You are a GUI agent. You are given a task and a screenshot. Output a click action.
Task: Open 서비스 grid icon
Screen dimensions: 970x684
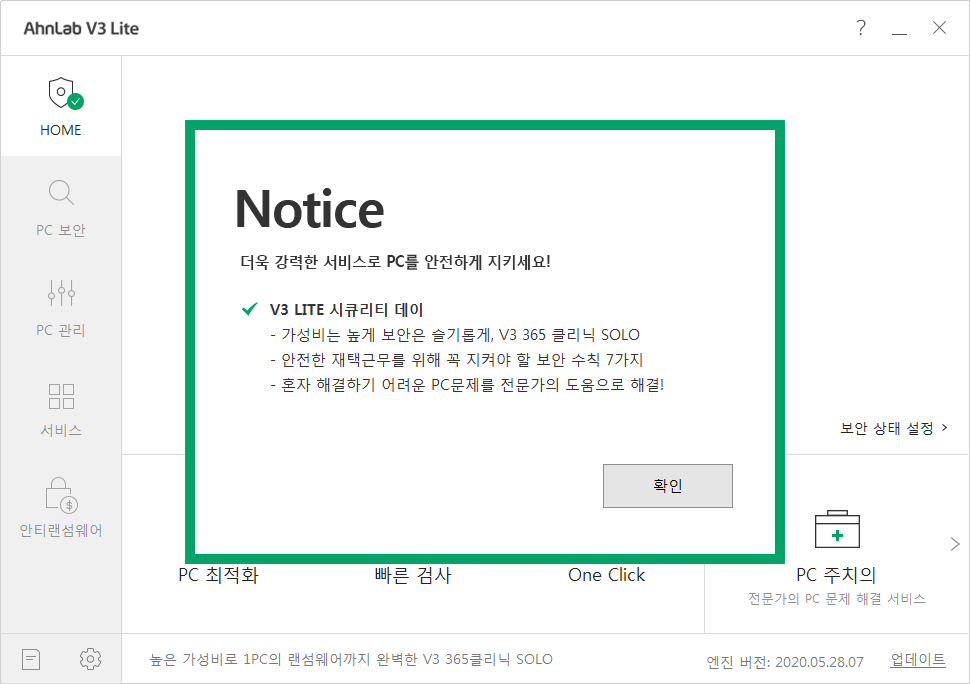click(61, 396)
